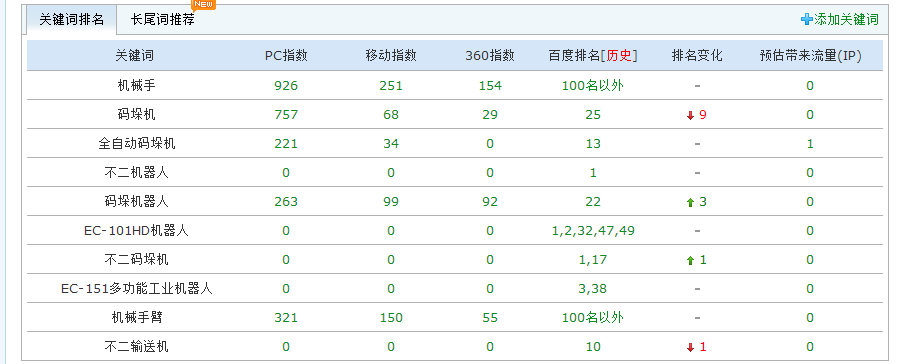Viewport: 900px width, 364px height.
Task: Click 360 index value 154
Action: [490, 86]
